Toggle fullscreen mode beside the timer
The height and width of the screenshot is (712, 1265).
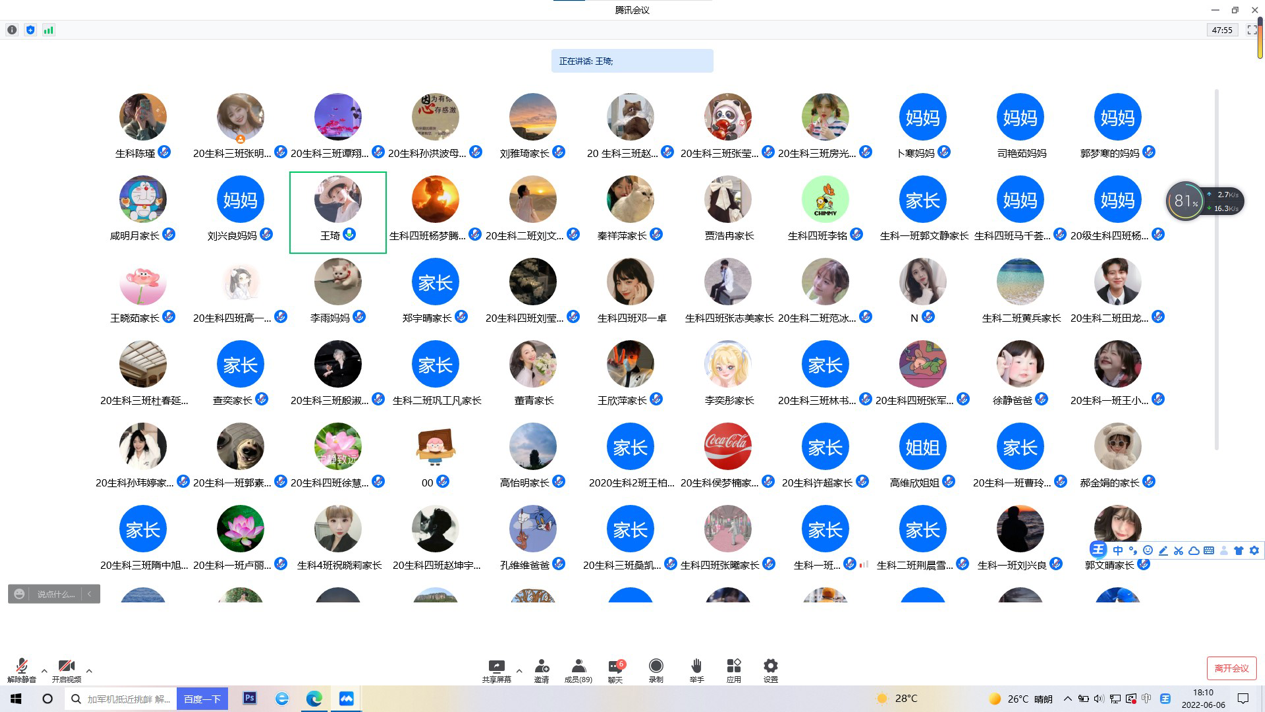point(1251,30)
